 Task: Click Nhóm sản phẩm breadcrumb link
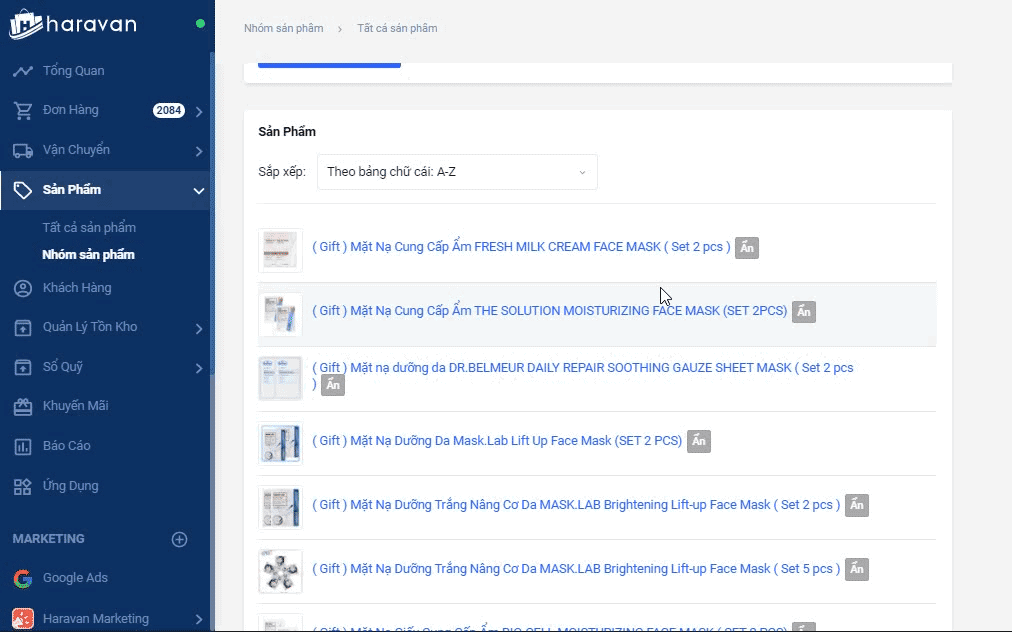[x=283, y=28]
